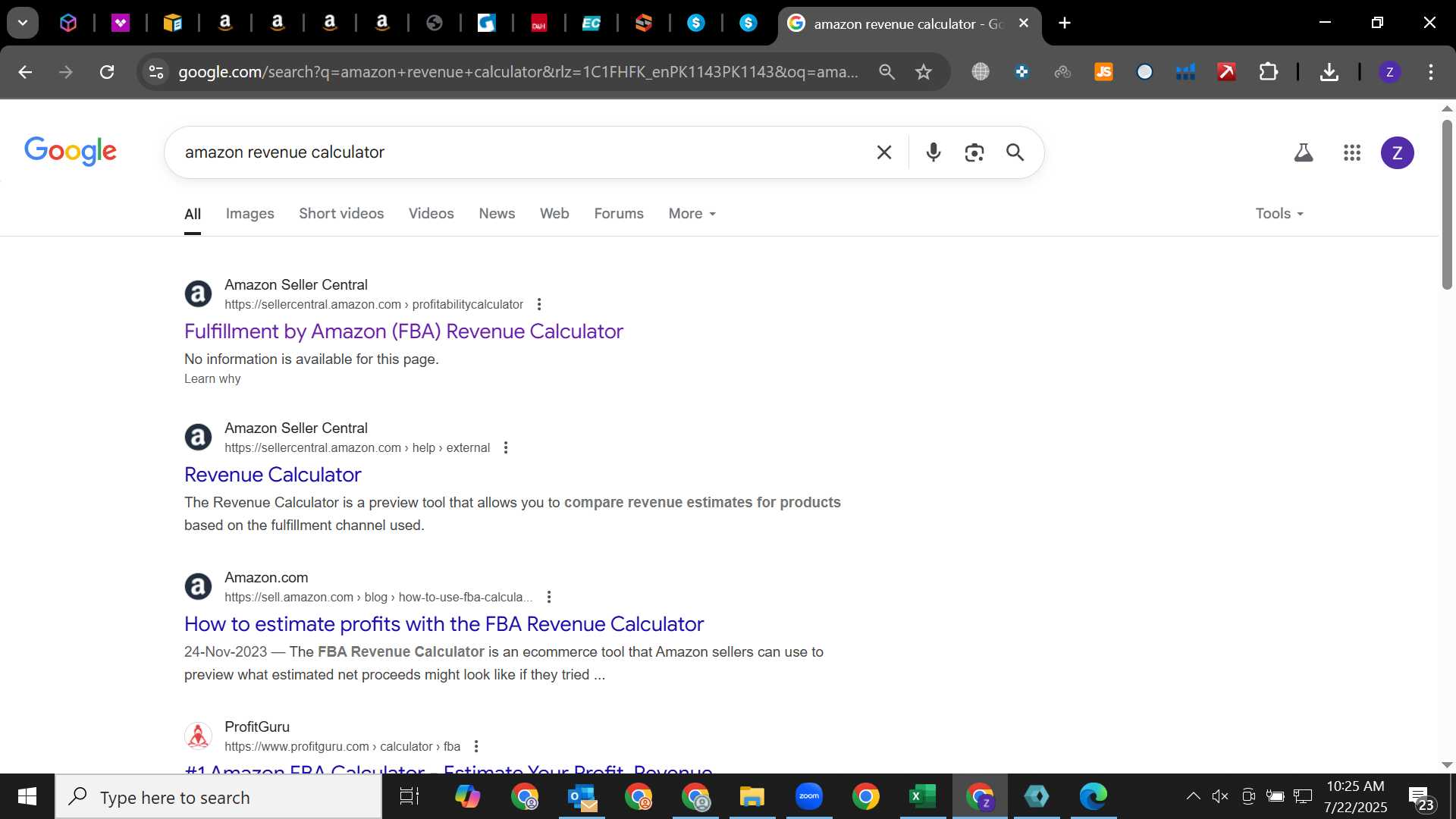Switch to Images results tab

tap(249, 214)
